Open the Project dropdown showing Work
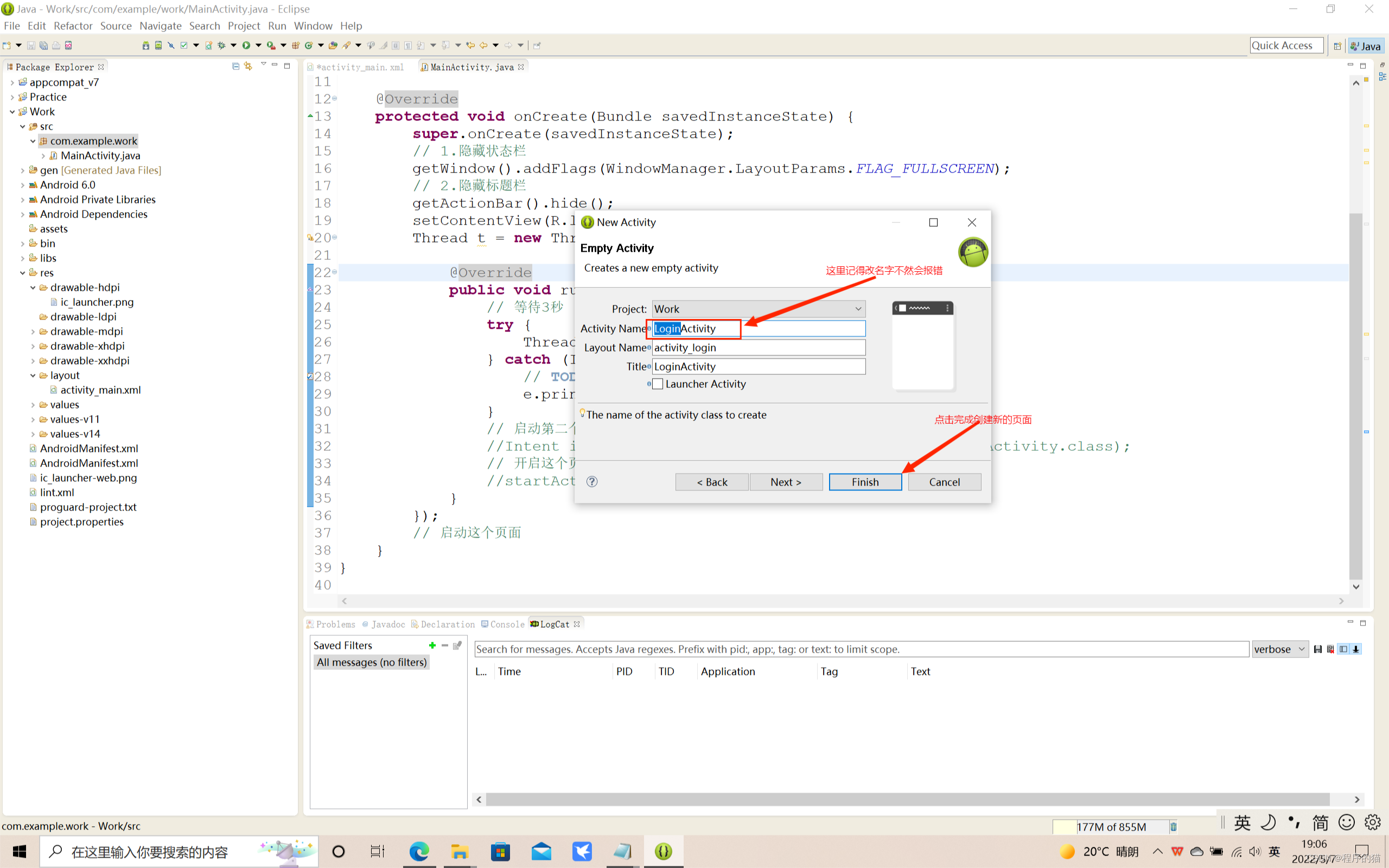This screenshot has height=868, width=1389. tap(758, 309)
